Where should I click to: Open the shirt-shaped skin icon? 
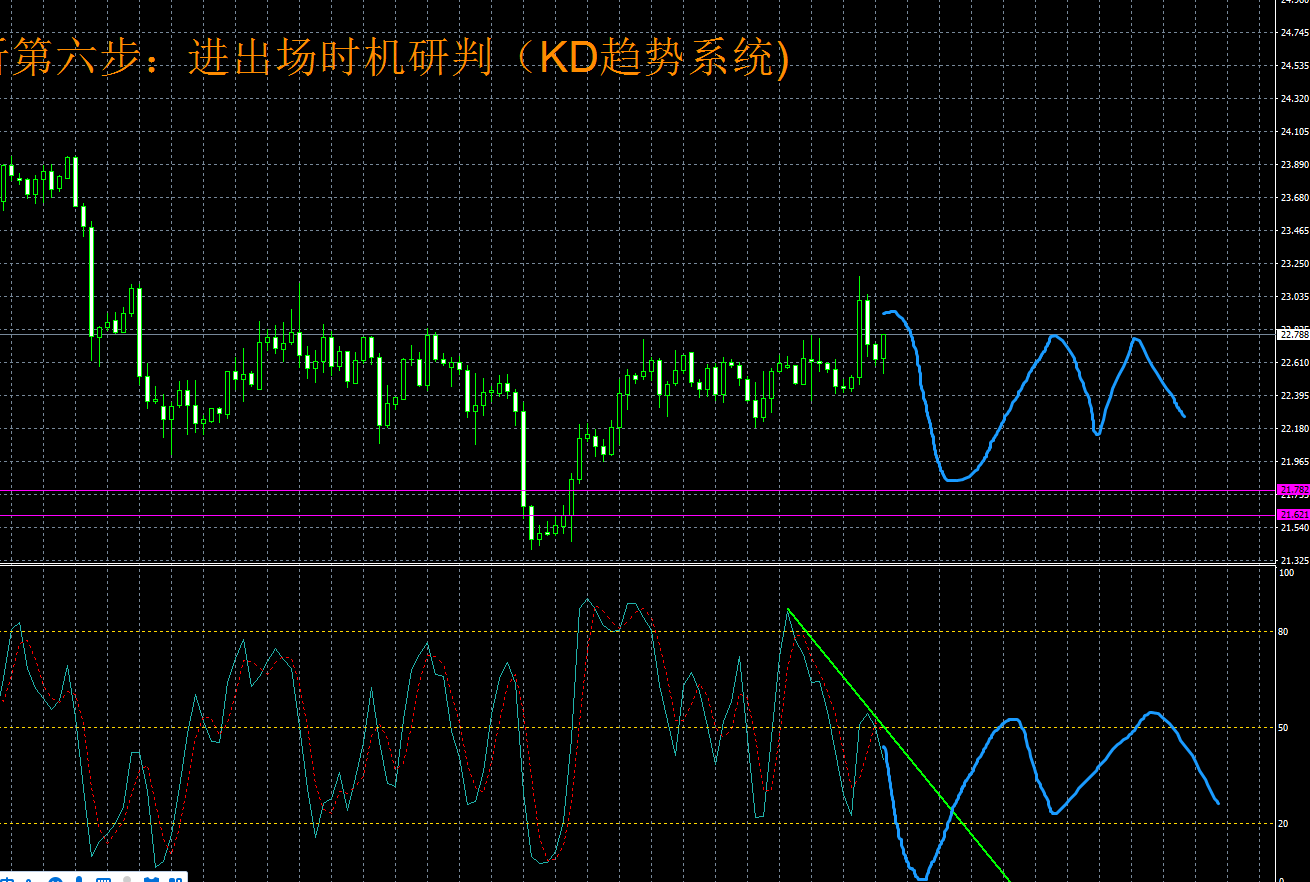pos(151,879)
